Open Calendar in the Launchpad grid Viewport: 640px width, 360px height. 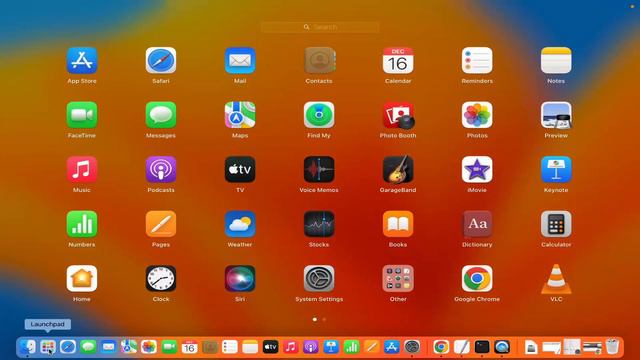coord(398,60)
